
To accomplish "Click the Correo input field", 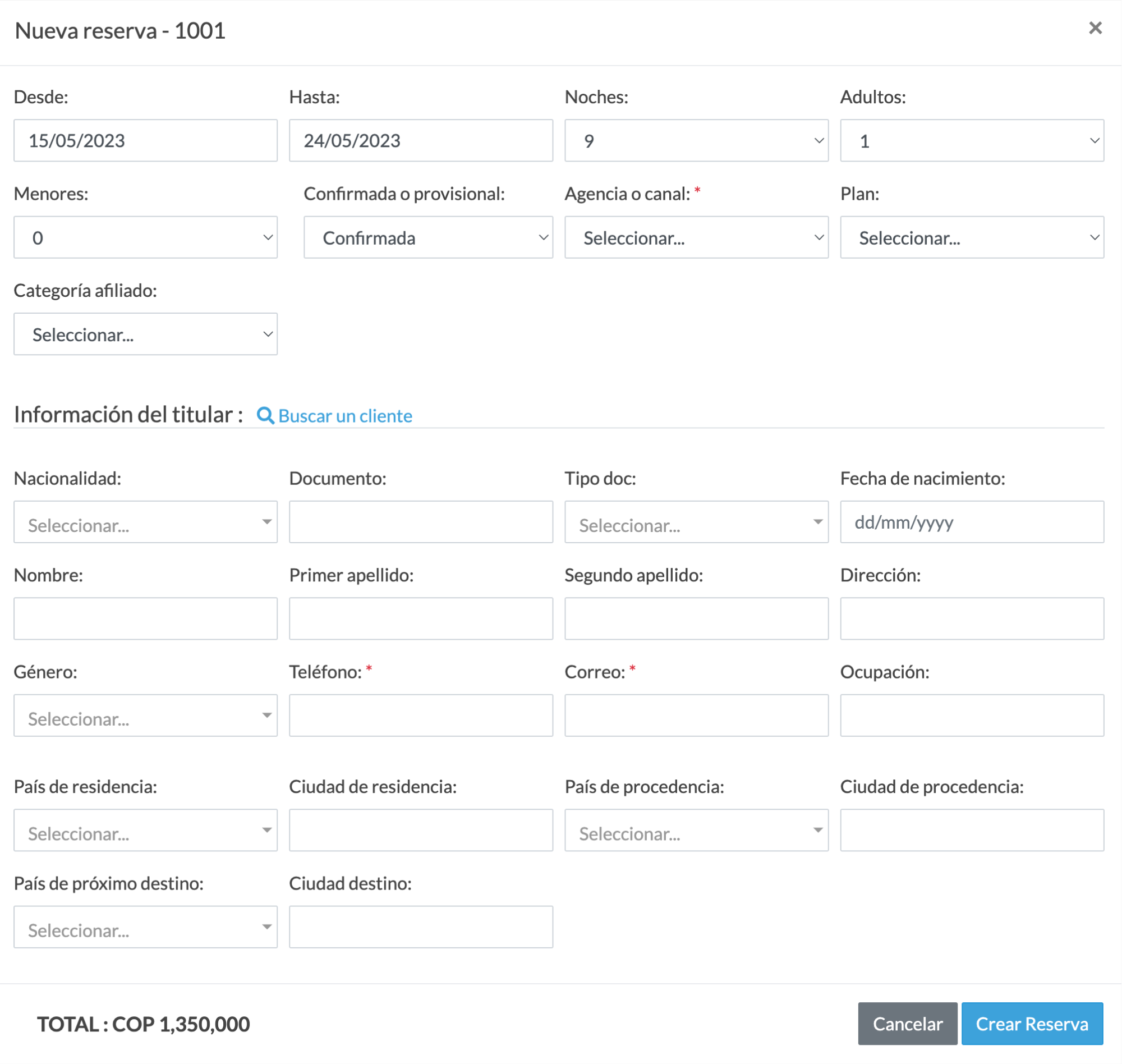I will [x=696, y=715].
